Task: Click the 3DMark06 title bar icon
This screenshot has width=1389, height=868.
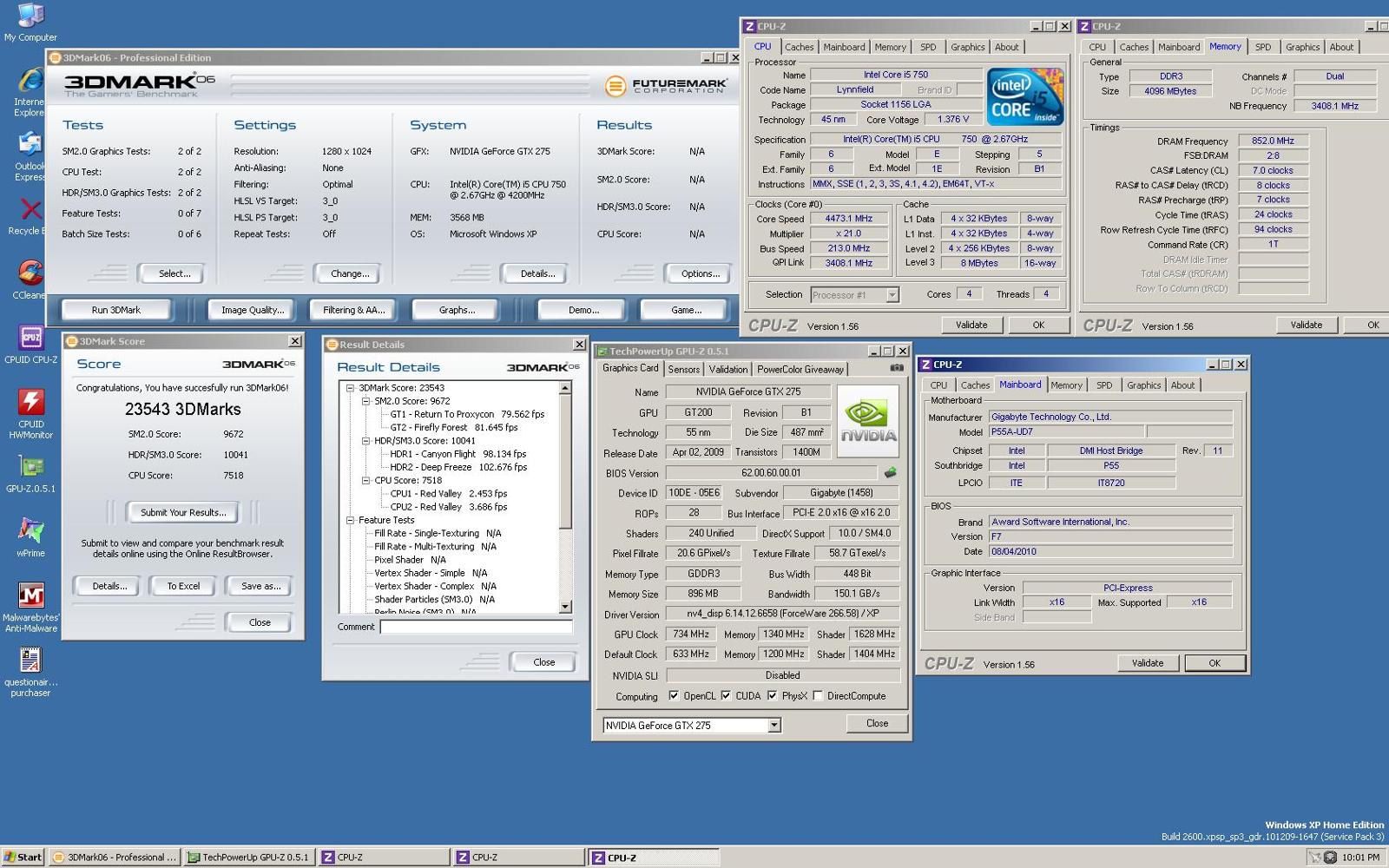Action: (x=56, y=58)
